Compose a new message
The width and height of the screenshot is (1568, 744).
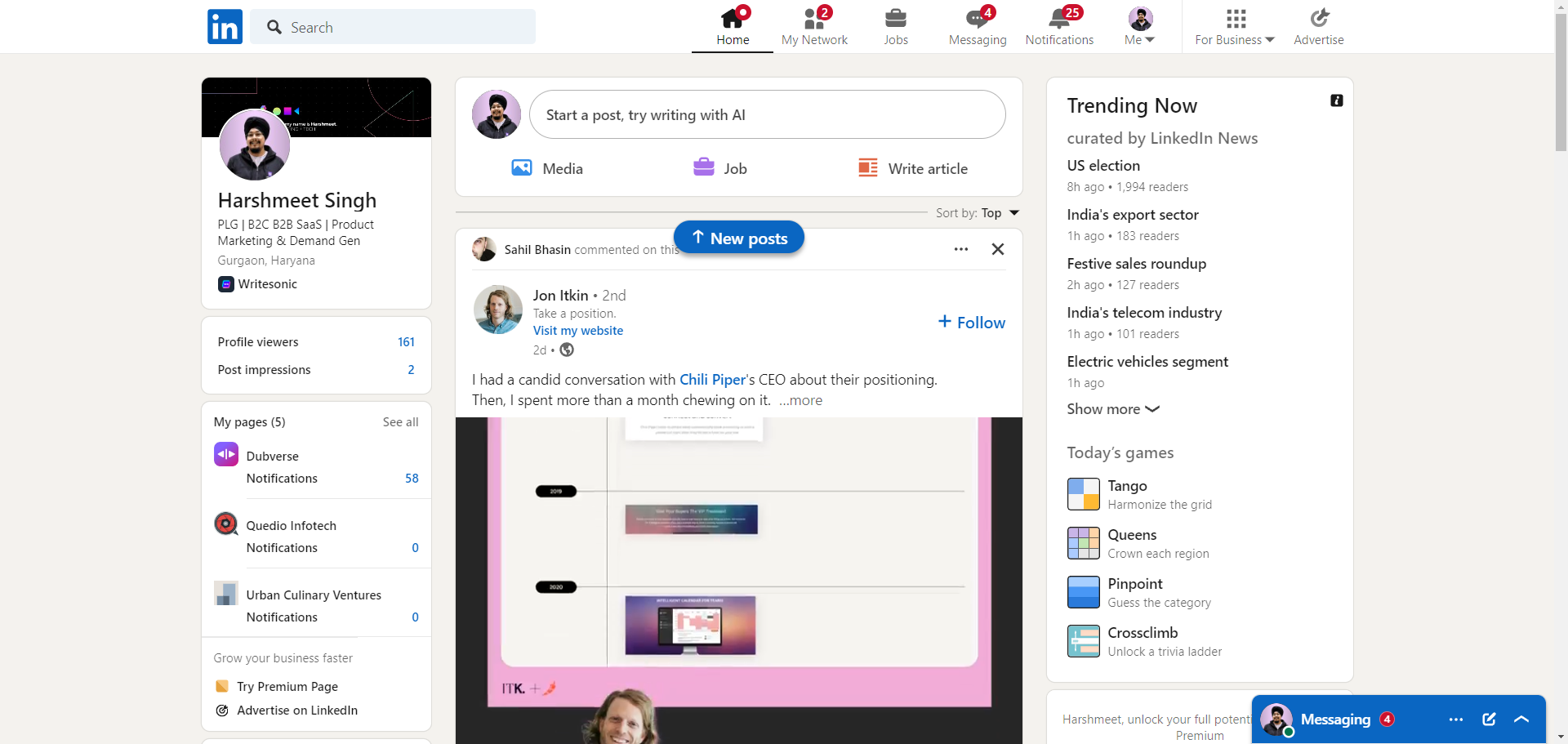click(x=1489, y=719)
